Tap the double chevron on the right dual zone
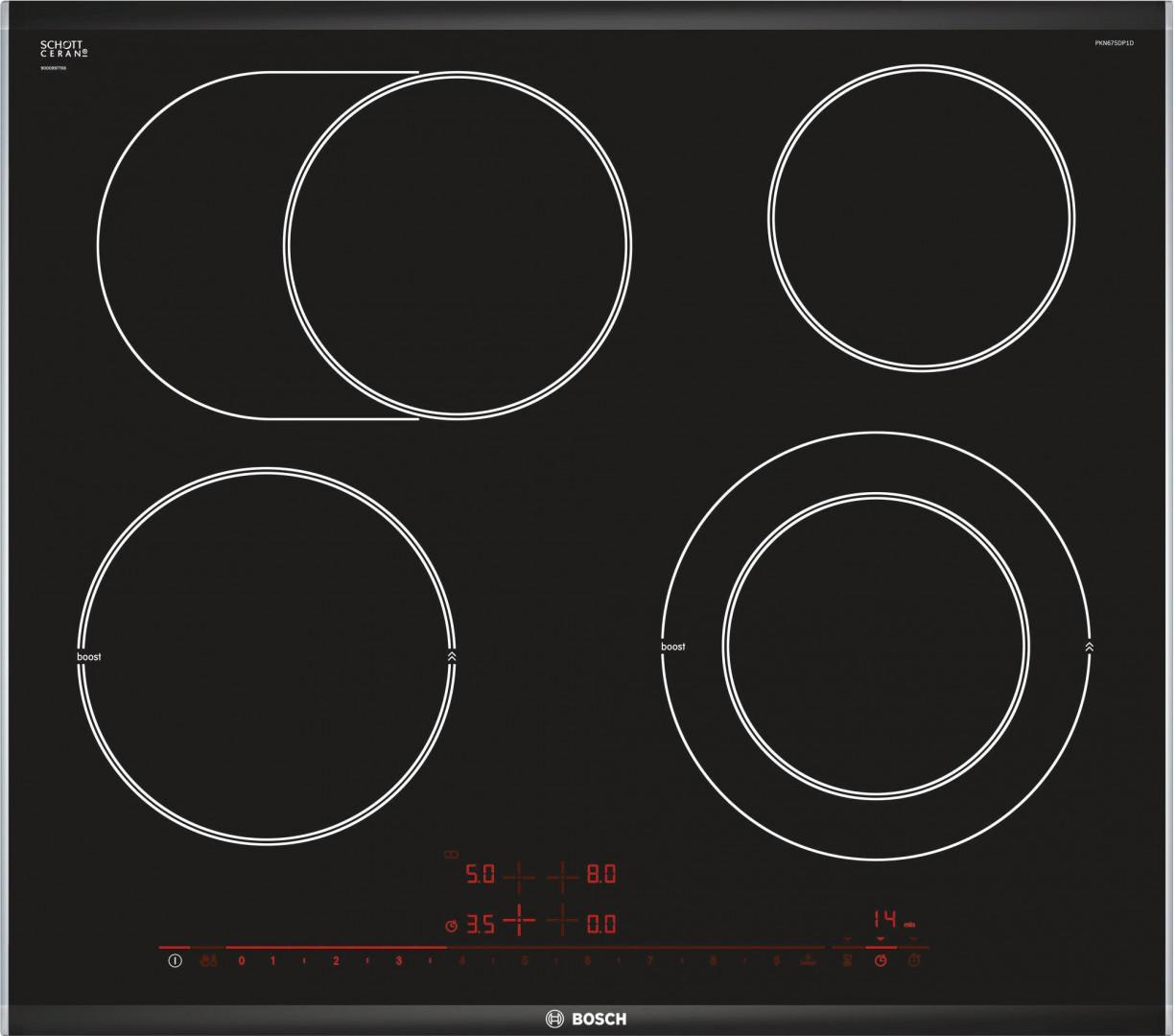The width and height of the screenshot is (1176, 1036). coord(1089,647)
